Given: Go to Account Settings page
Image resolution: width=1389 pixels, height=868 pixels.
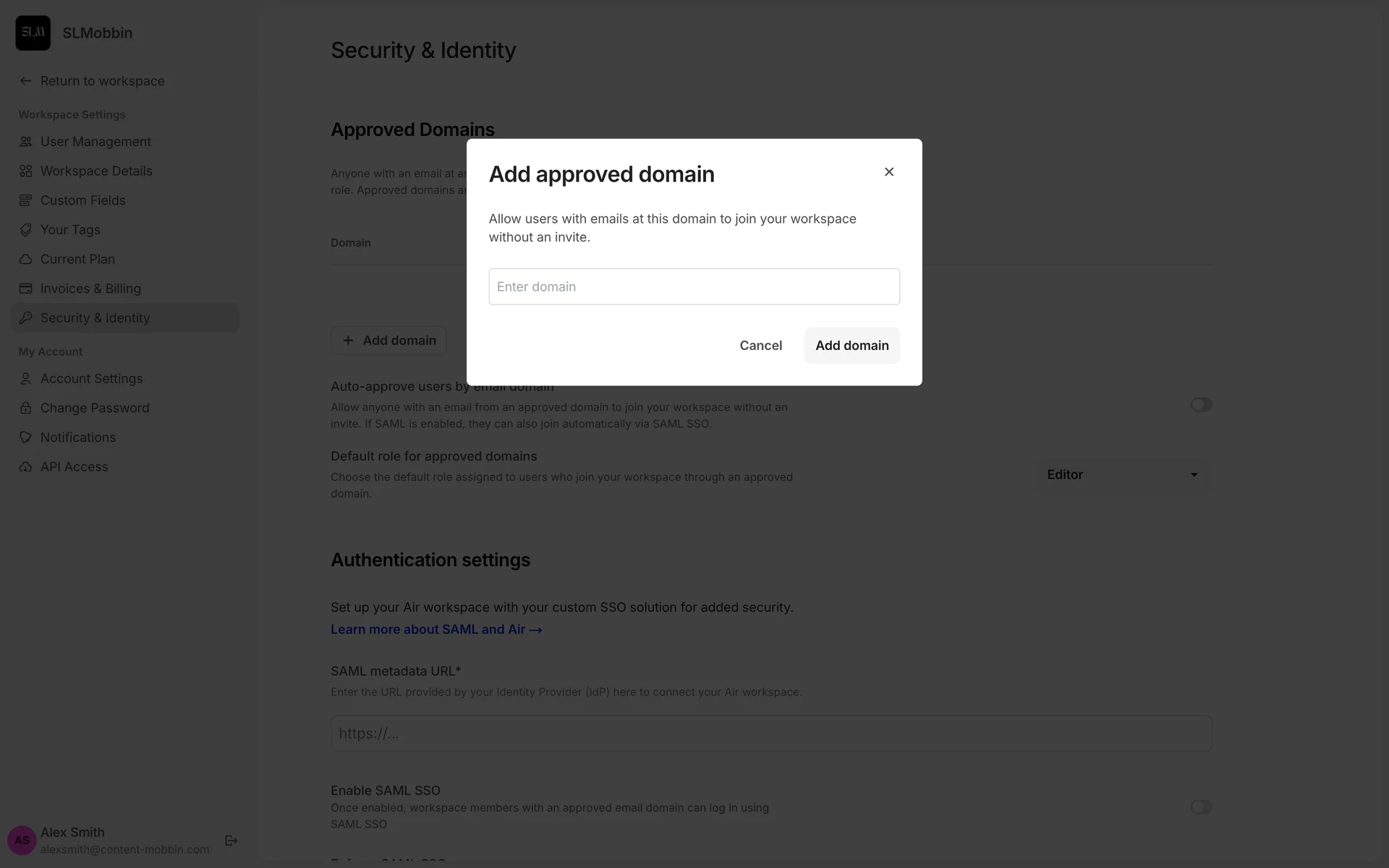Looking at the screenshot, I should [91, 378].
